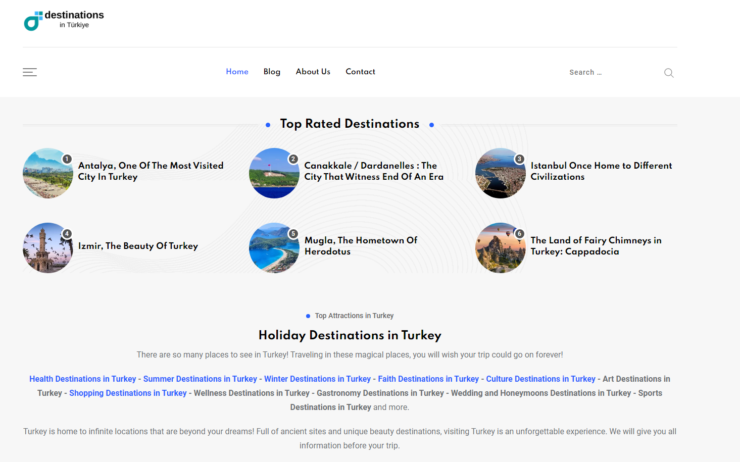Open the Istanbul aerial thumbnail
Screen dimensions: 740x462
(500, 173)
